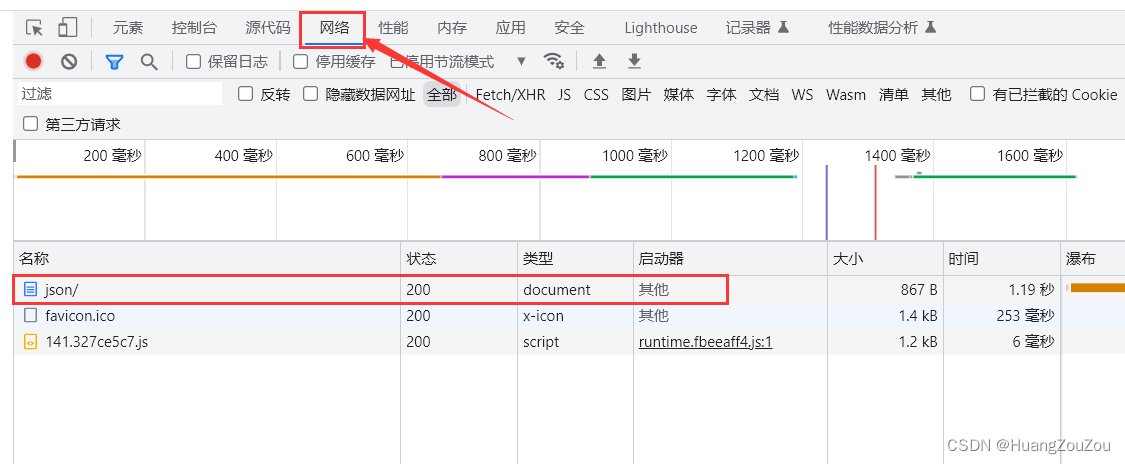Click the document icon beside json/

[30, 290]
